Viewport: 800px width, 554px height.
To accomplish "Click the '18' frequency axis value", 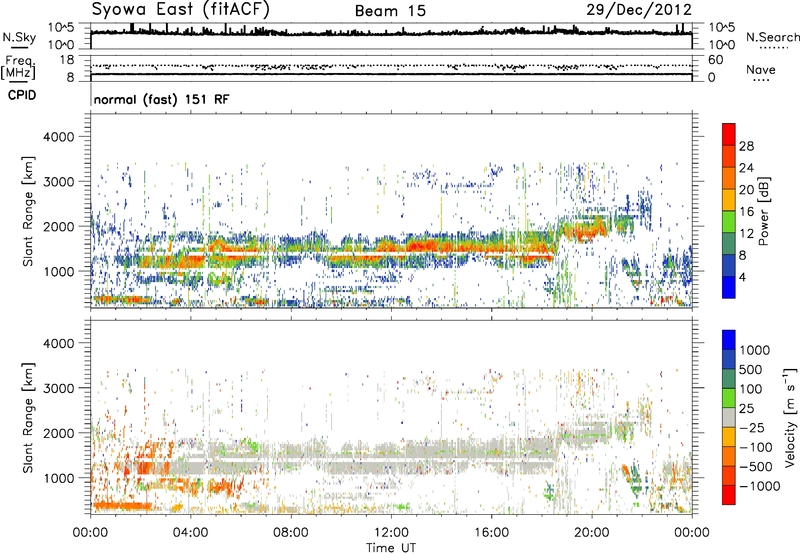I will (67, 60).
